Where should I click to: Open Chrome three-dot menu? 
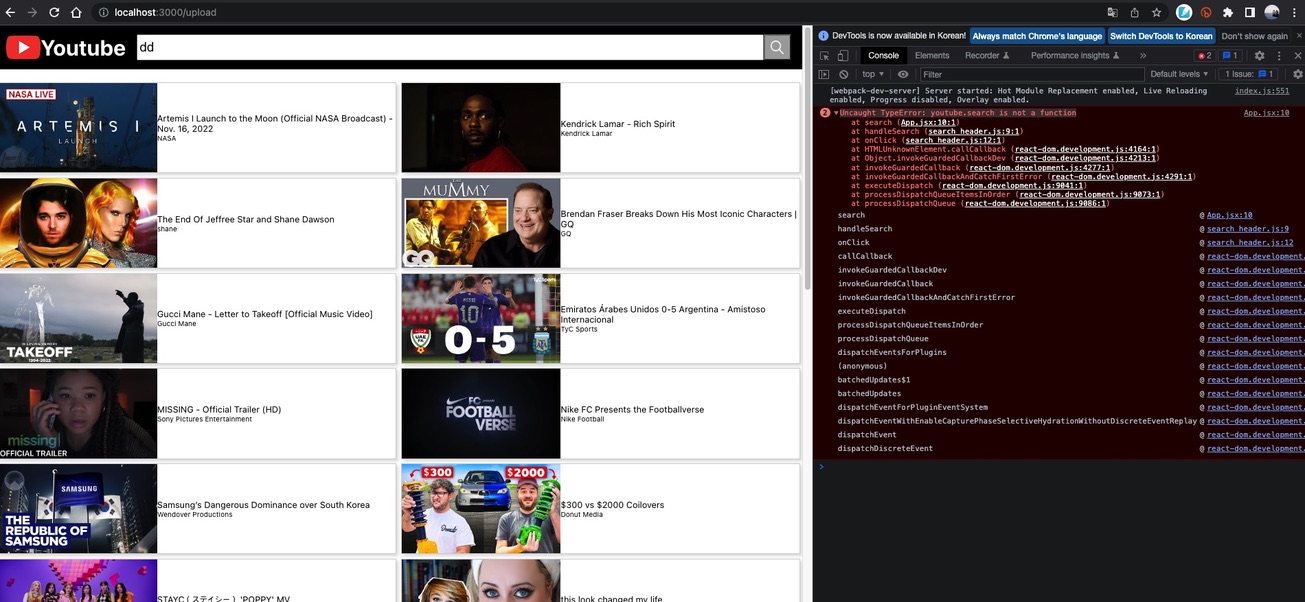pos(1294,12)
